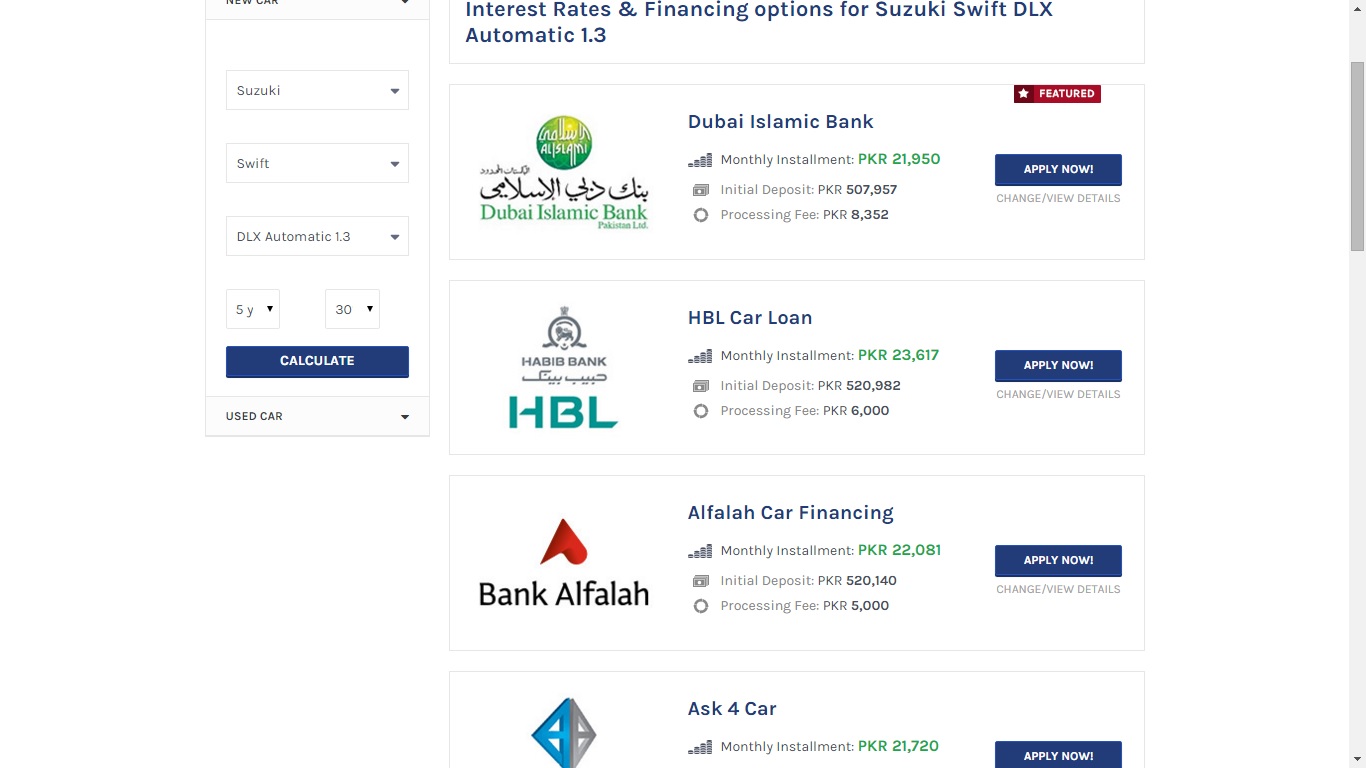Click monthly installment bars icon for Dubai Islamic Bank

click(700, 160)
